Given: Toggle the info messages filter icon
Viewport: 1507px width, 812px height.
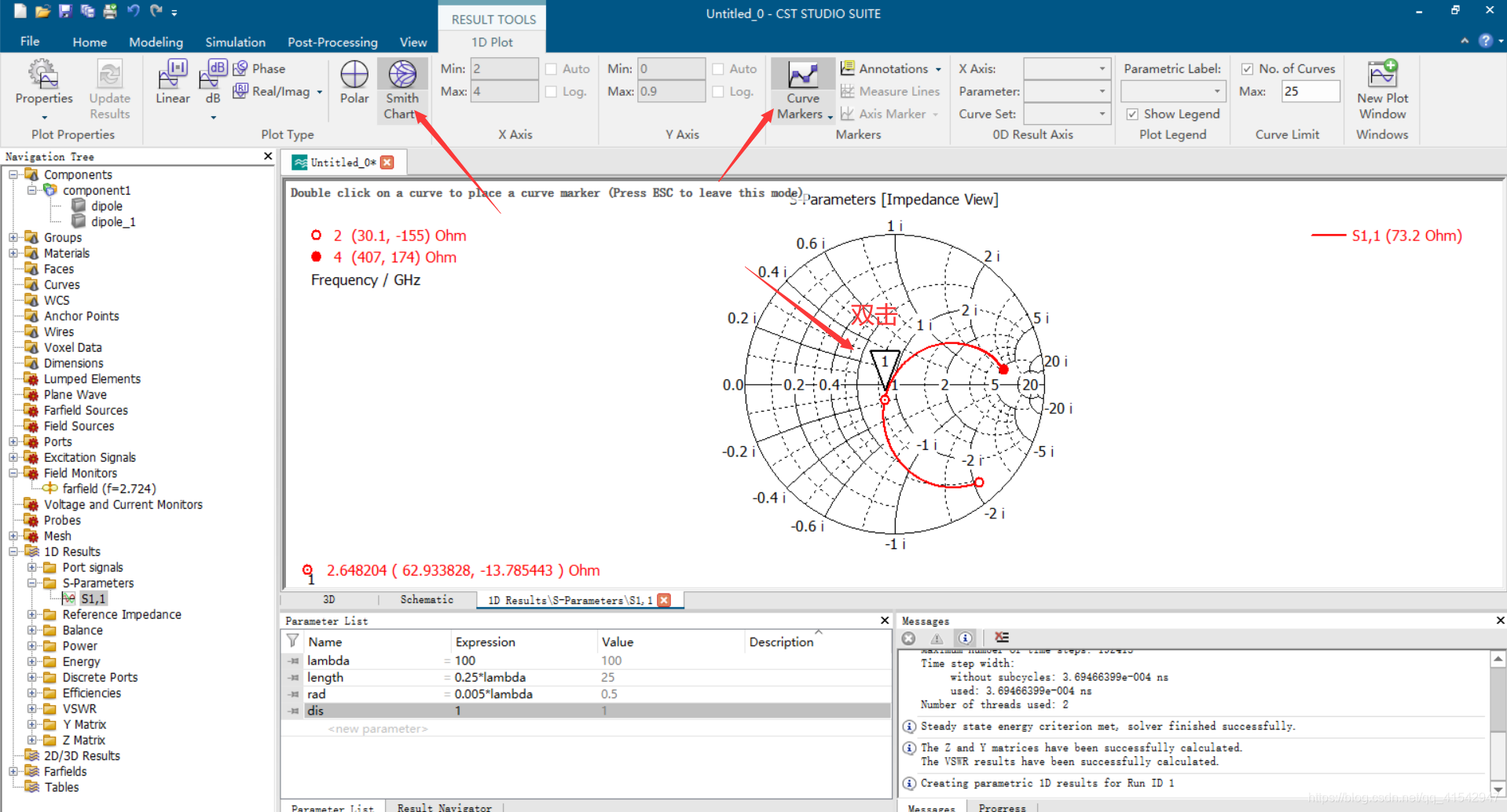Looking at the screenshot, I should pyautogui.click(x=965, y=638).
